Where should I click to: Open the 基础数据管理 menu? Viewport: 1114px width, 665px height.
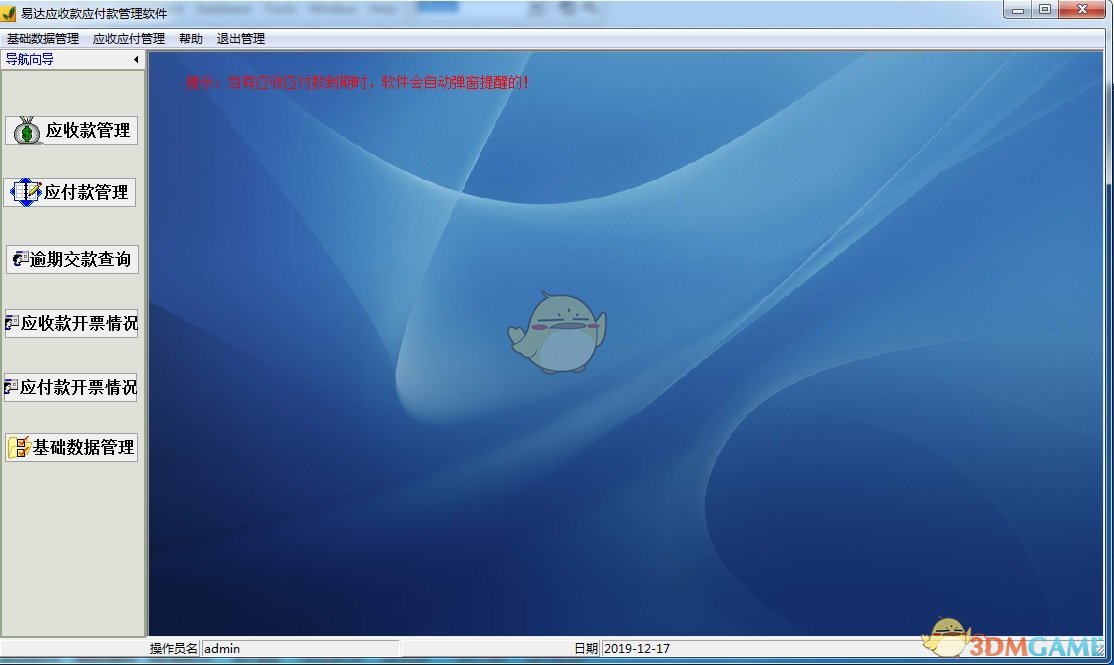point(43,39)
